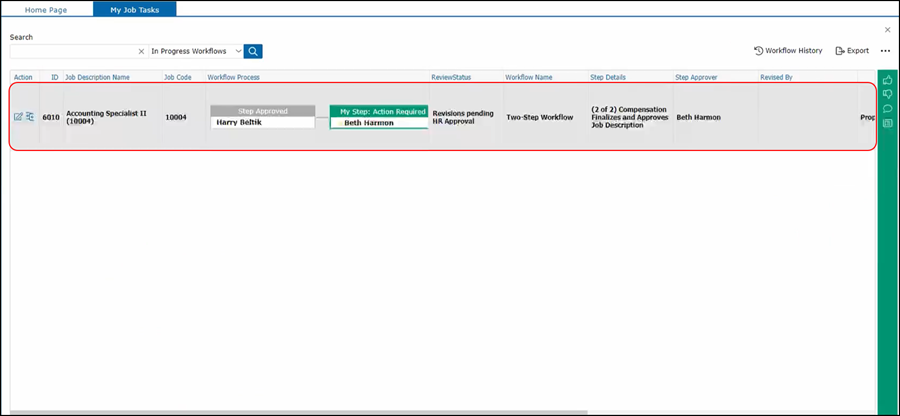The width and height of the screenshot is (900, 416).
Task: Click the blue magnifier search button
Action: 253,51
